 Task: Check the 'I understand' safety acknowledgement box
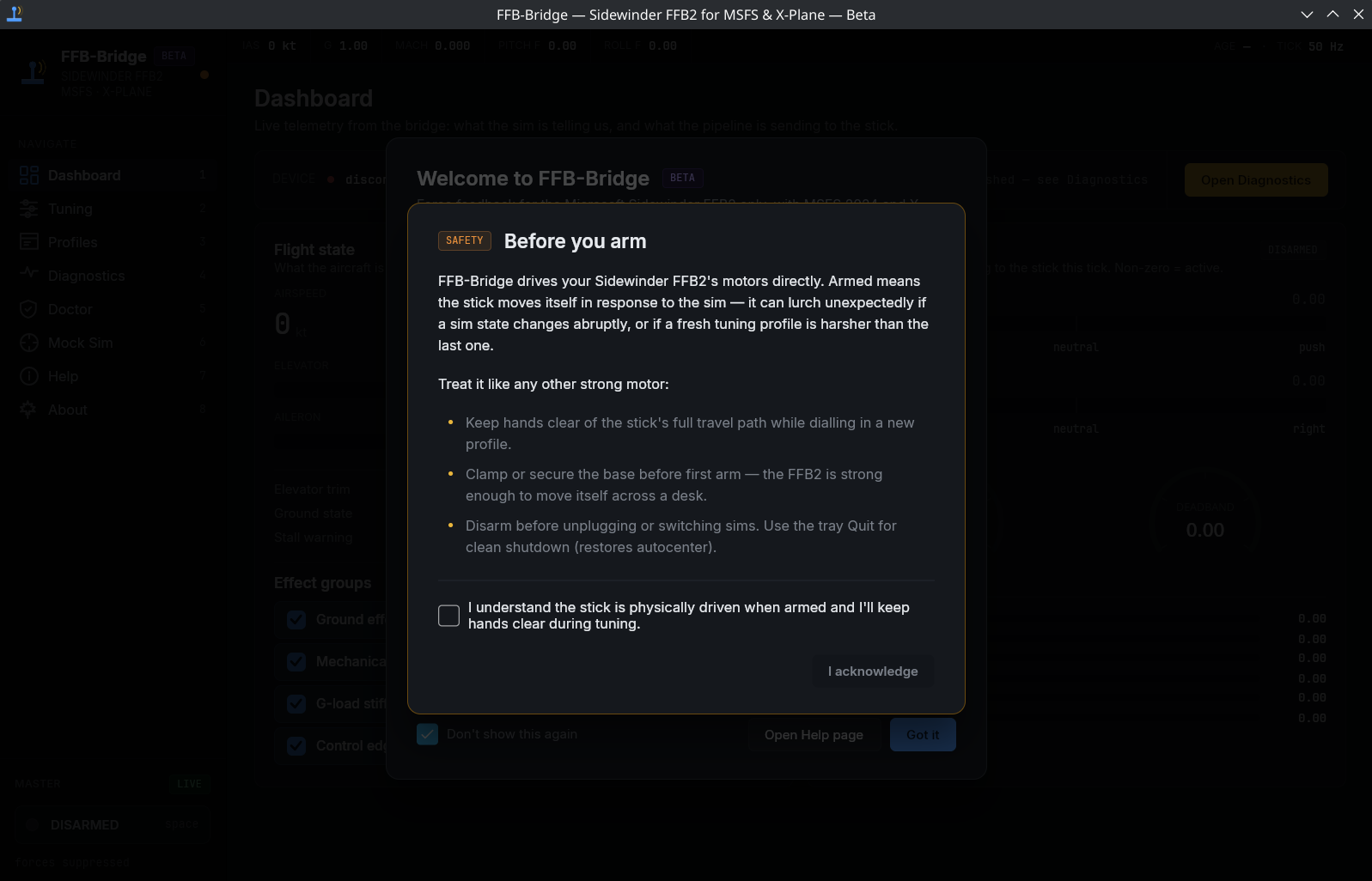click(448, 616)
